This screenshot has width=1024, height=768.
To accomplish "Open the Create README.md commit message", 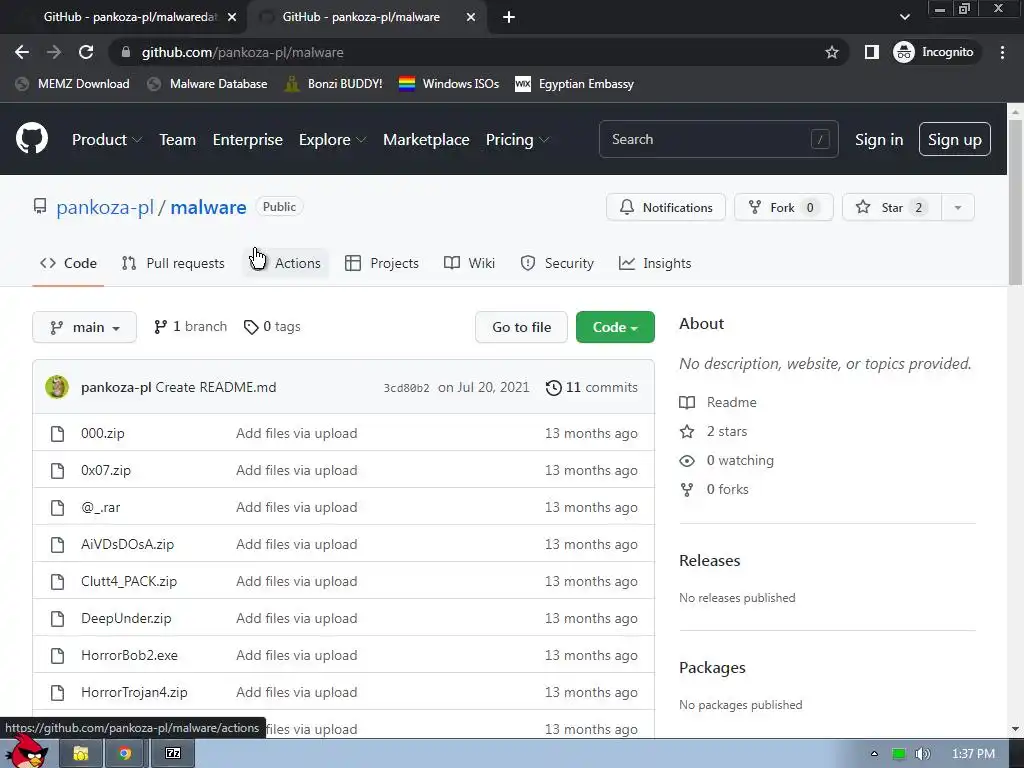I will tap(216, 387).
